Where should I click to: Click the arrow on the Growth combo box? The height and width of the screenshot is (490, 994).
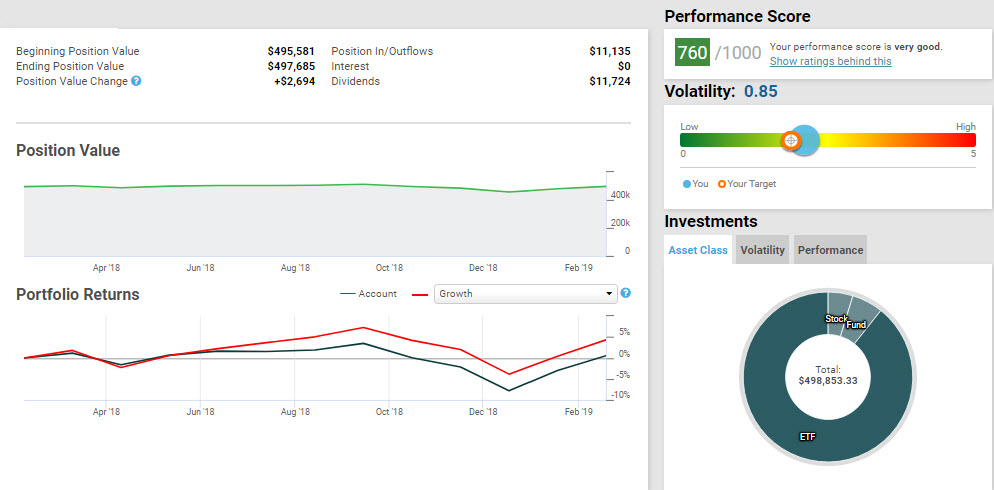608,294
